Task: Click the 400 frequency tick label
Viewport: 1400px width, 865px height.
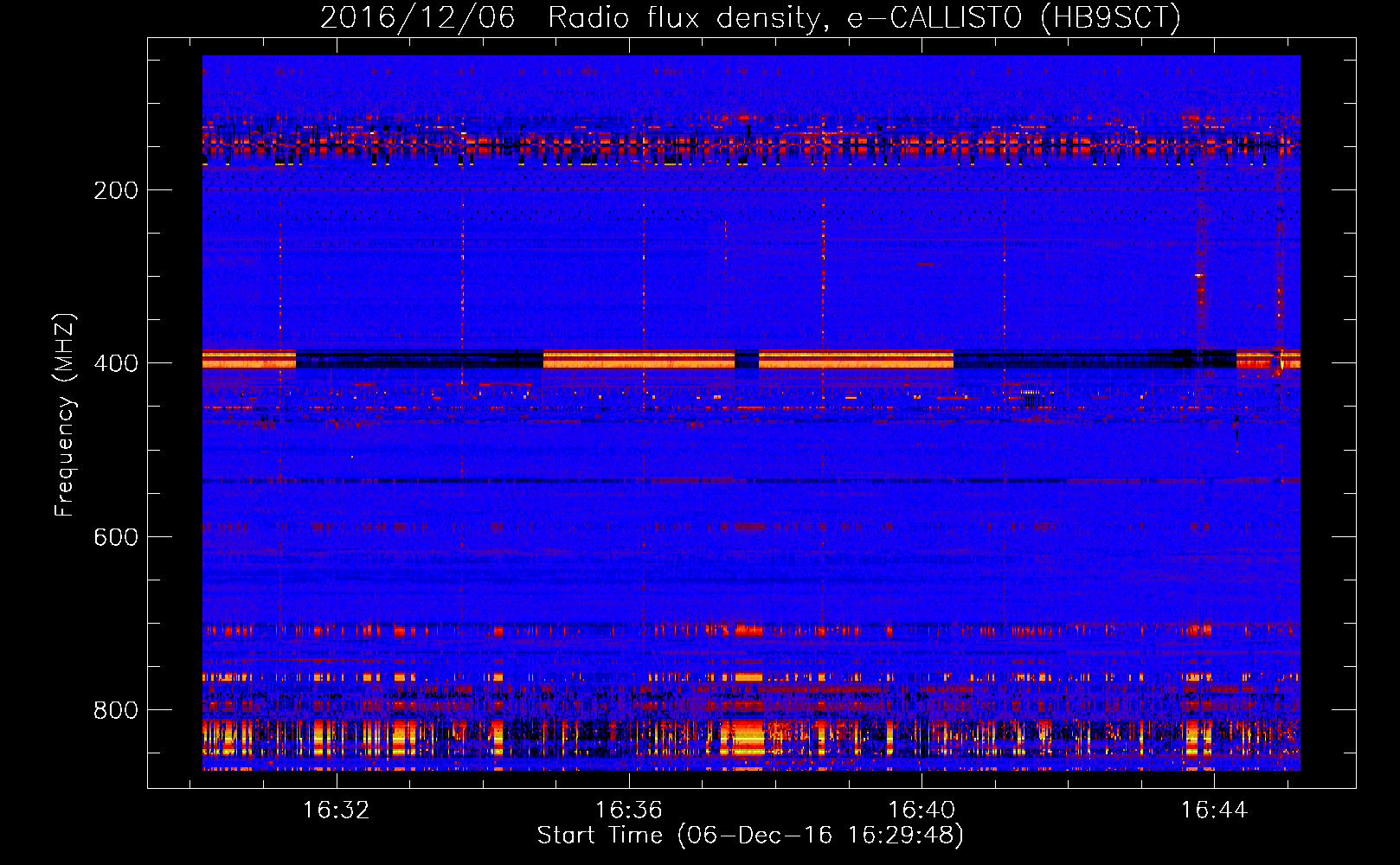Action: click(116, 363)
